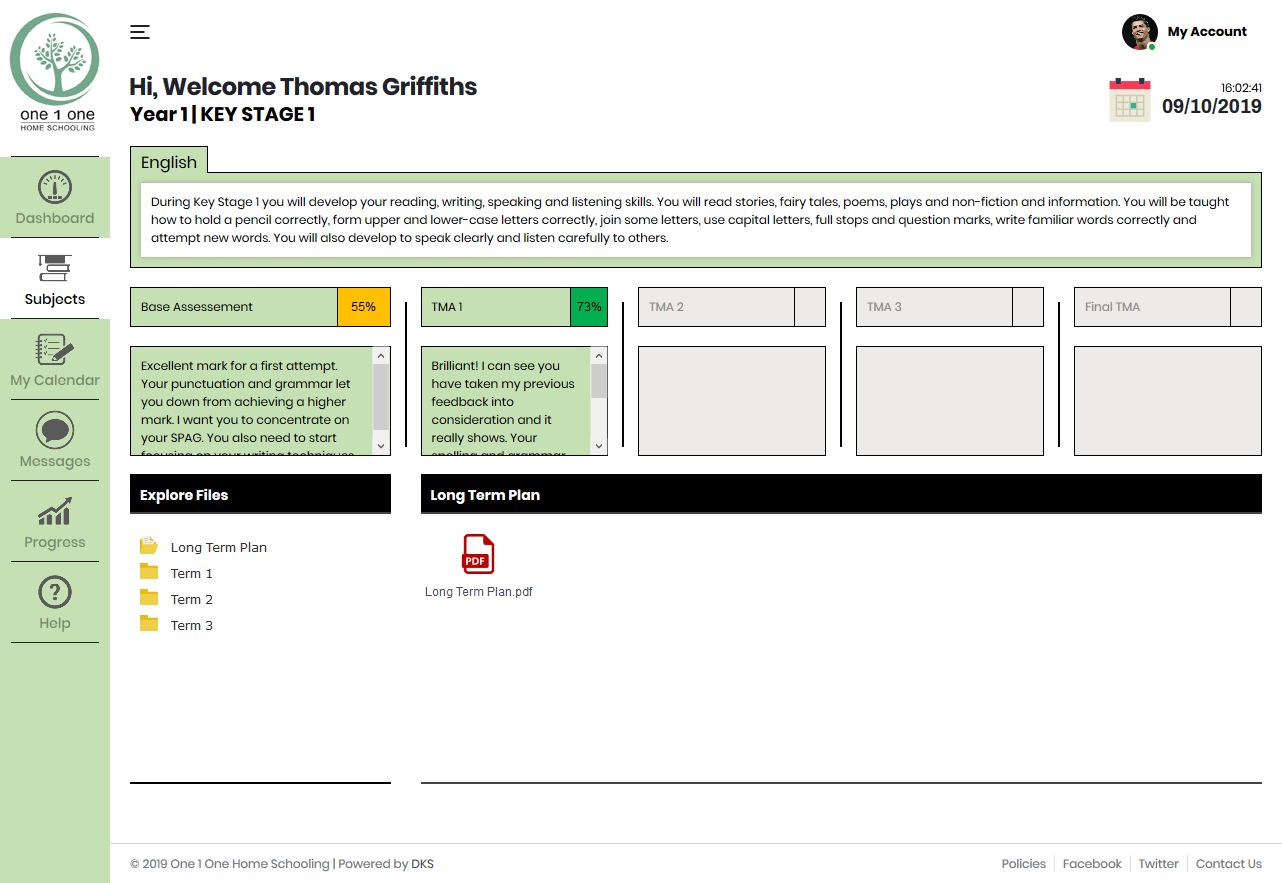Click the Help question mark icon
This screenshot has width=1282, height=883.
click(x=55, y=593)
